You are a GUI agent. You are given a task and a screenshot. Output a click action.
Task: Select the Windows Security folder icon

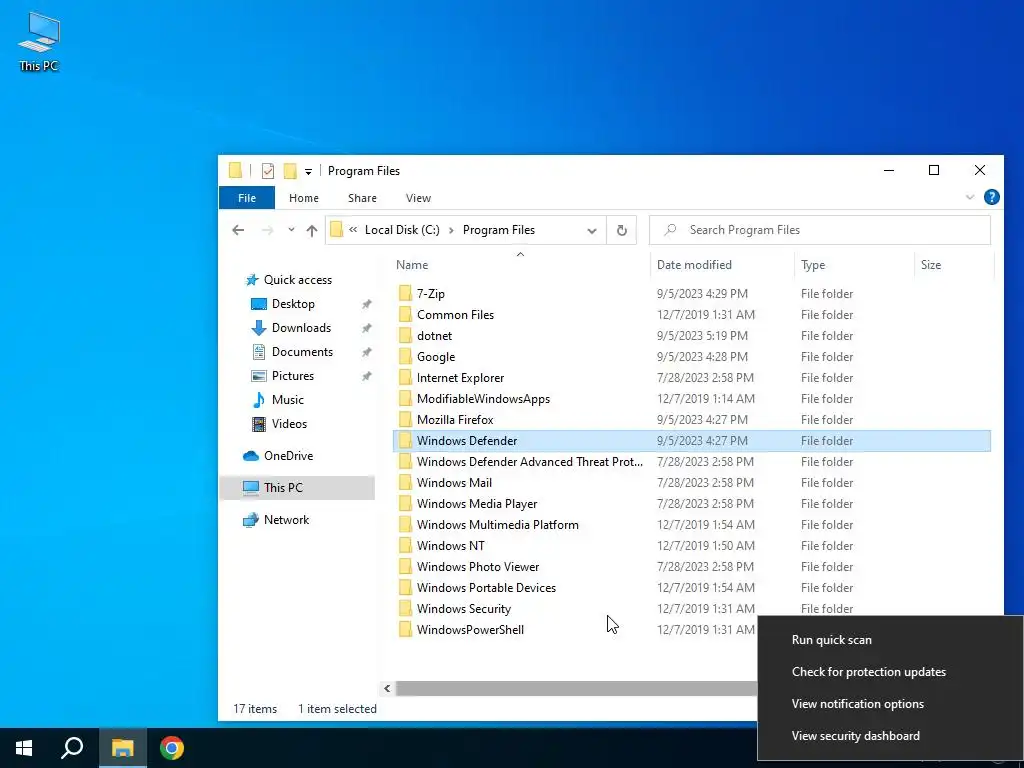pos(405,609)
